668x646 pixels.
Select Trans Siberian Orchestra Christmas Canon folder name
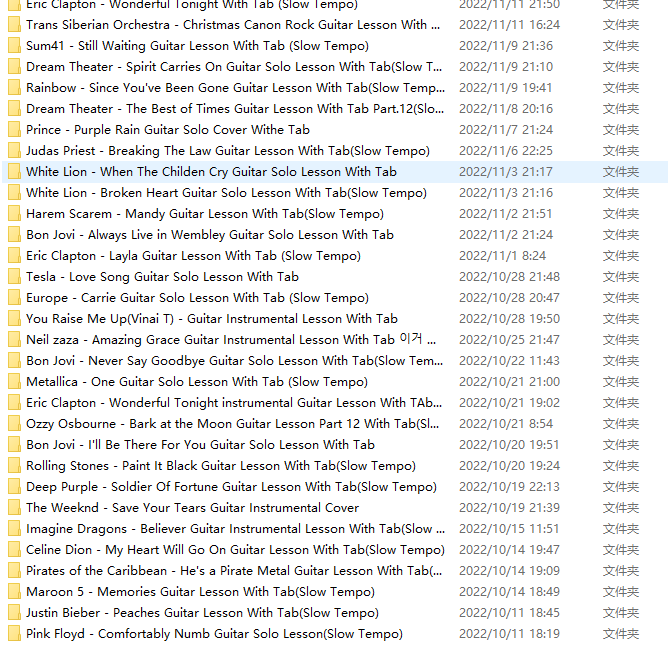pos(233,25)
